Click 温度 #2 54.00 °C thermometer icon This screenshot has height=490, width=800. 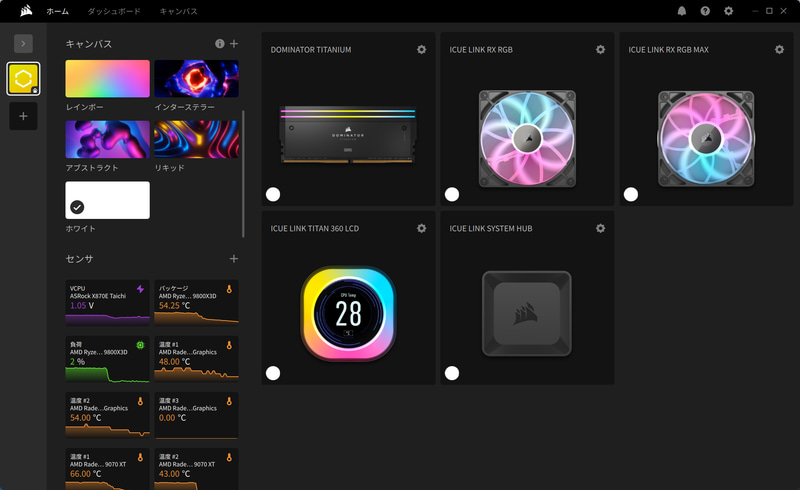coord(140,401)
